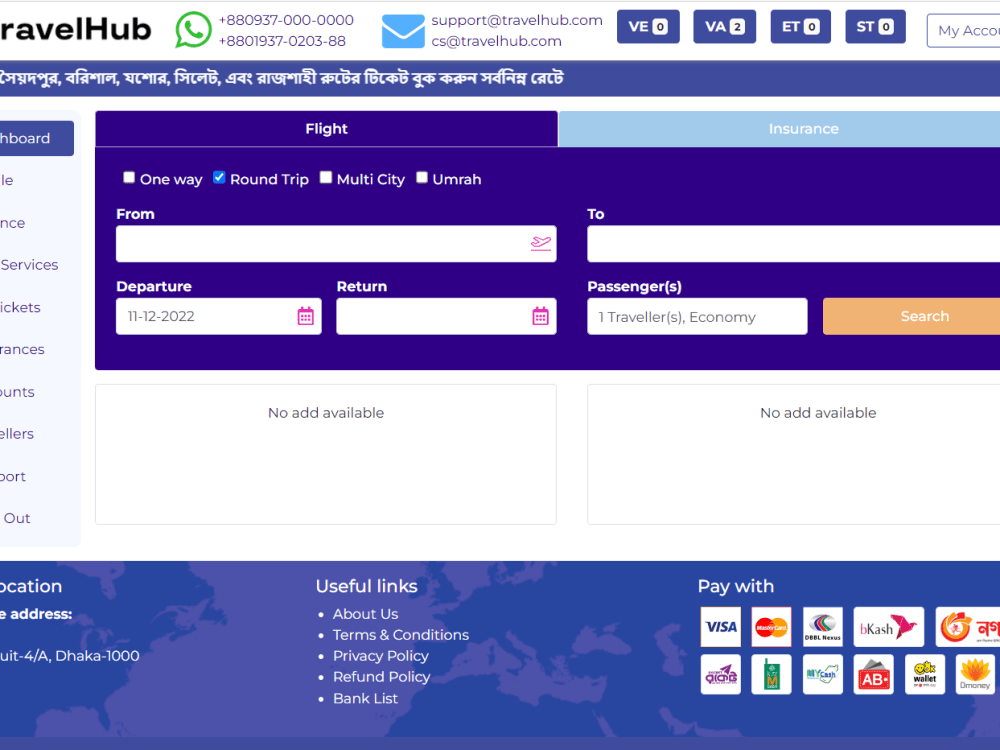The width and height of the screenshot is (1000, 750).
Task: Click the Dmoney payment logo
Action: pyautogui.click(x=975, y=674)
